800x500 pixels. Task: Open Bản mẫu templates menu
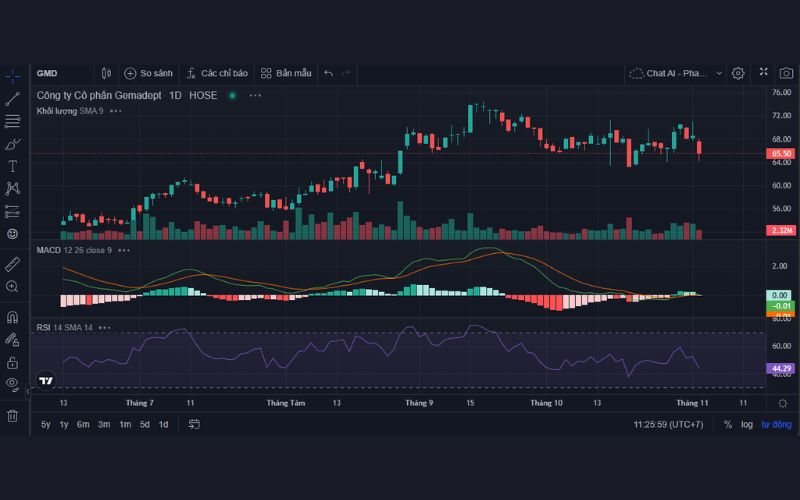click(x=286, y=73)
